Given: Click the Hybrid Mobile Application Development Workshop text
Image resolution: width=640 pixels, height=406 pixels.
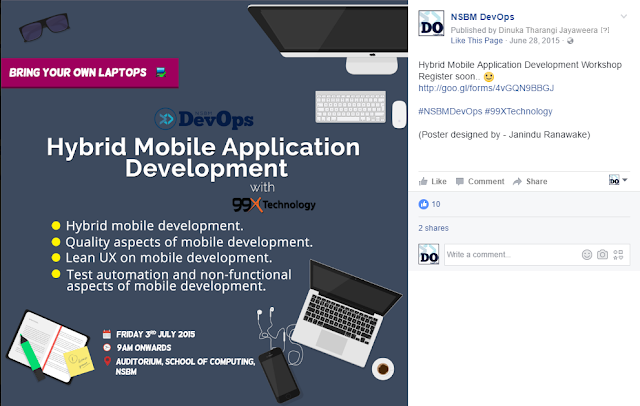Looking at the screenshot, I should pos(520,65).
